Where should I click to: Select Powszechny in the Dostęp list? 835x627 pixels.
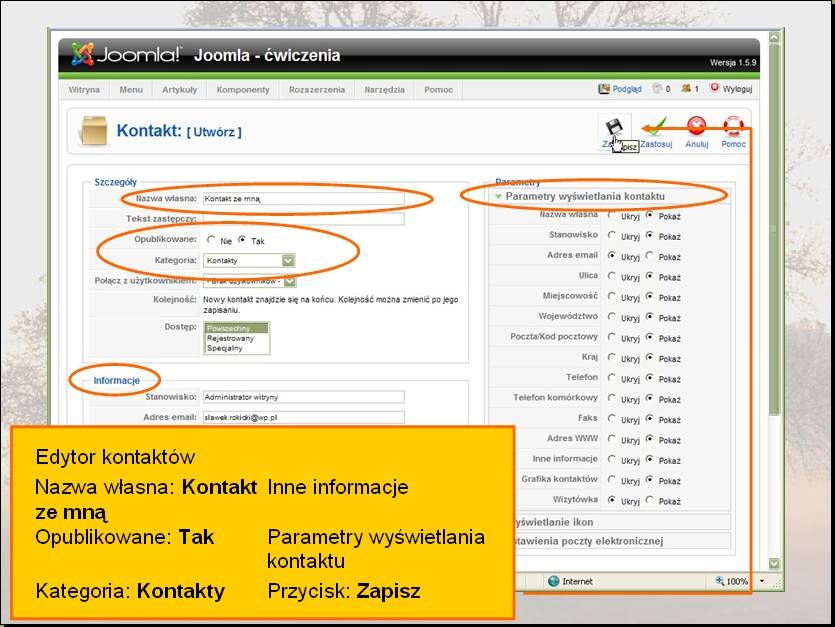point(236,328)
